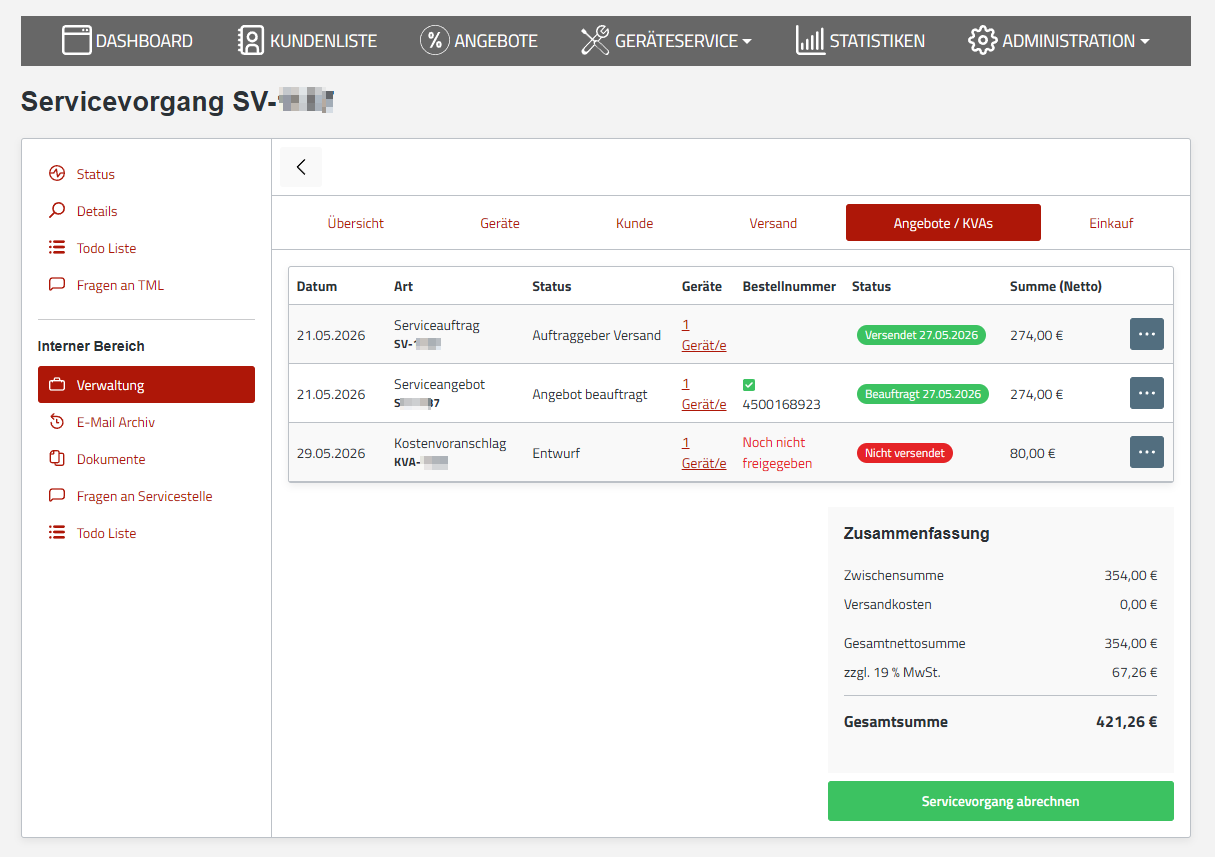Go back with the chevron arrow button
Screen dimensions: 1215x857
pyautogui.click(x=301, y=167)
